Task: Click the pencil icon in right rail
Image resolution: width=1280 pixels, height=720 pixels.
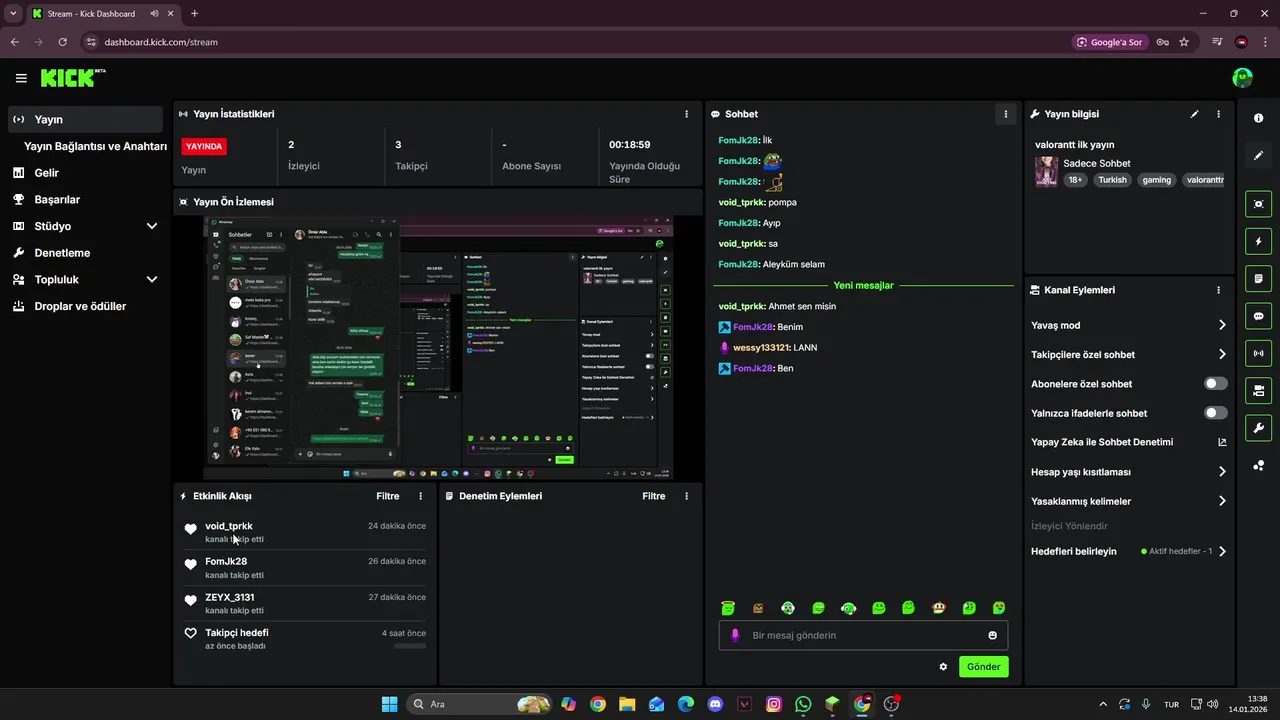Action: [1258, 156]
